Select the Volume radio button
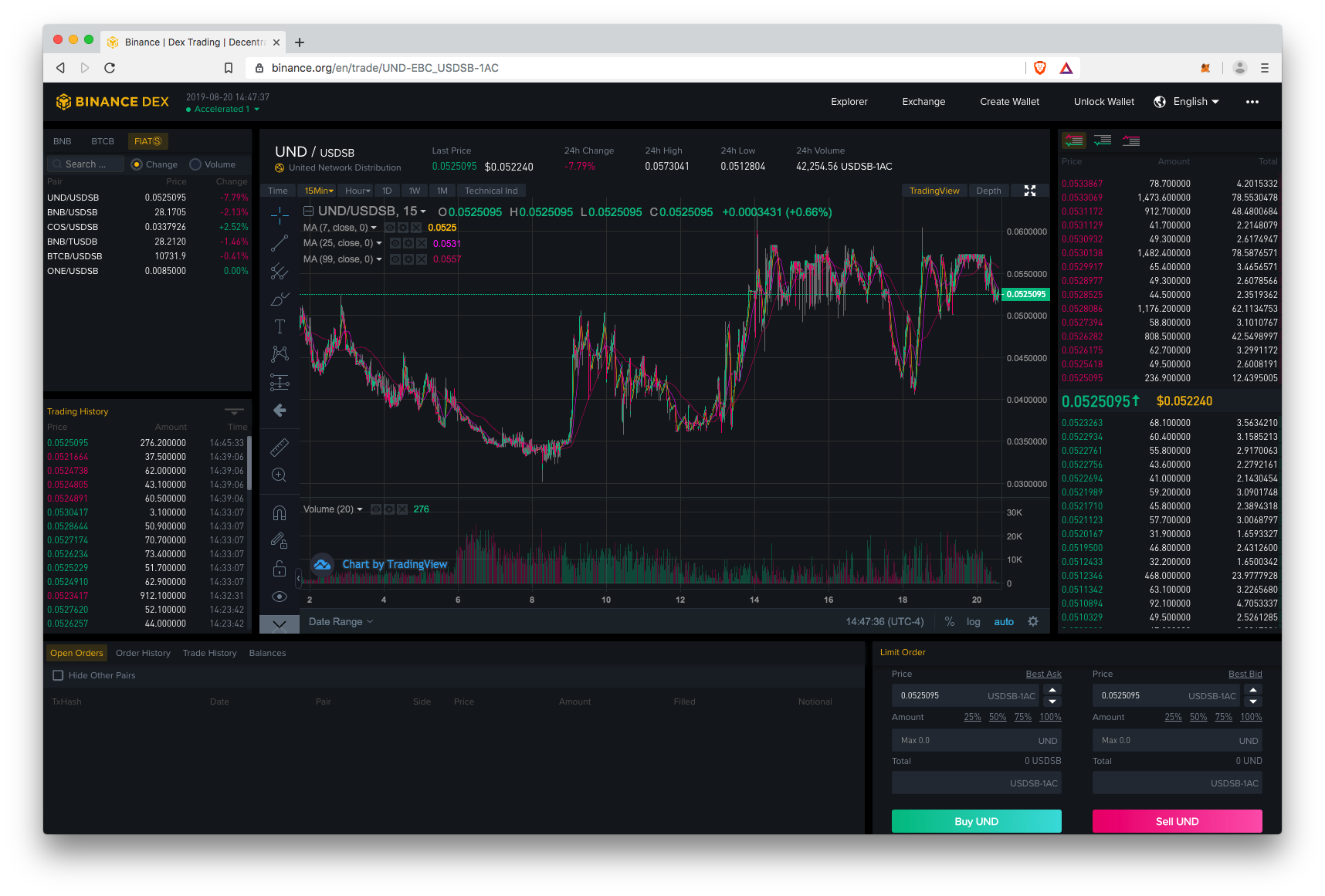Image resolution: width=1325 pixels, height=896 pixels. pos(195,164)
